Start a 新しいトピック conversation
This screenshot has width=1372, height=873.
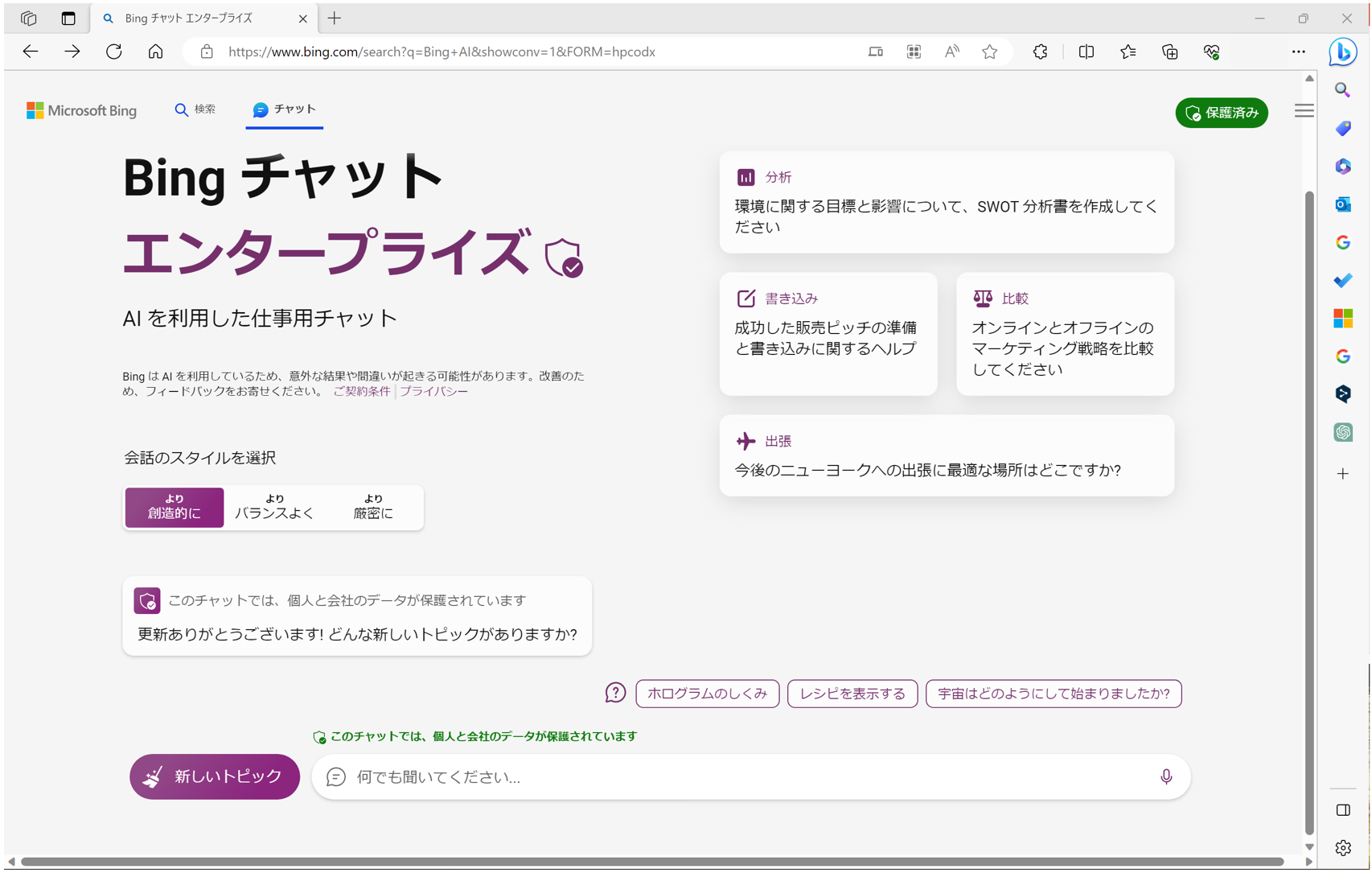215,776
